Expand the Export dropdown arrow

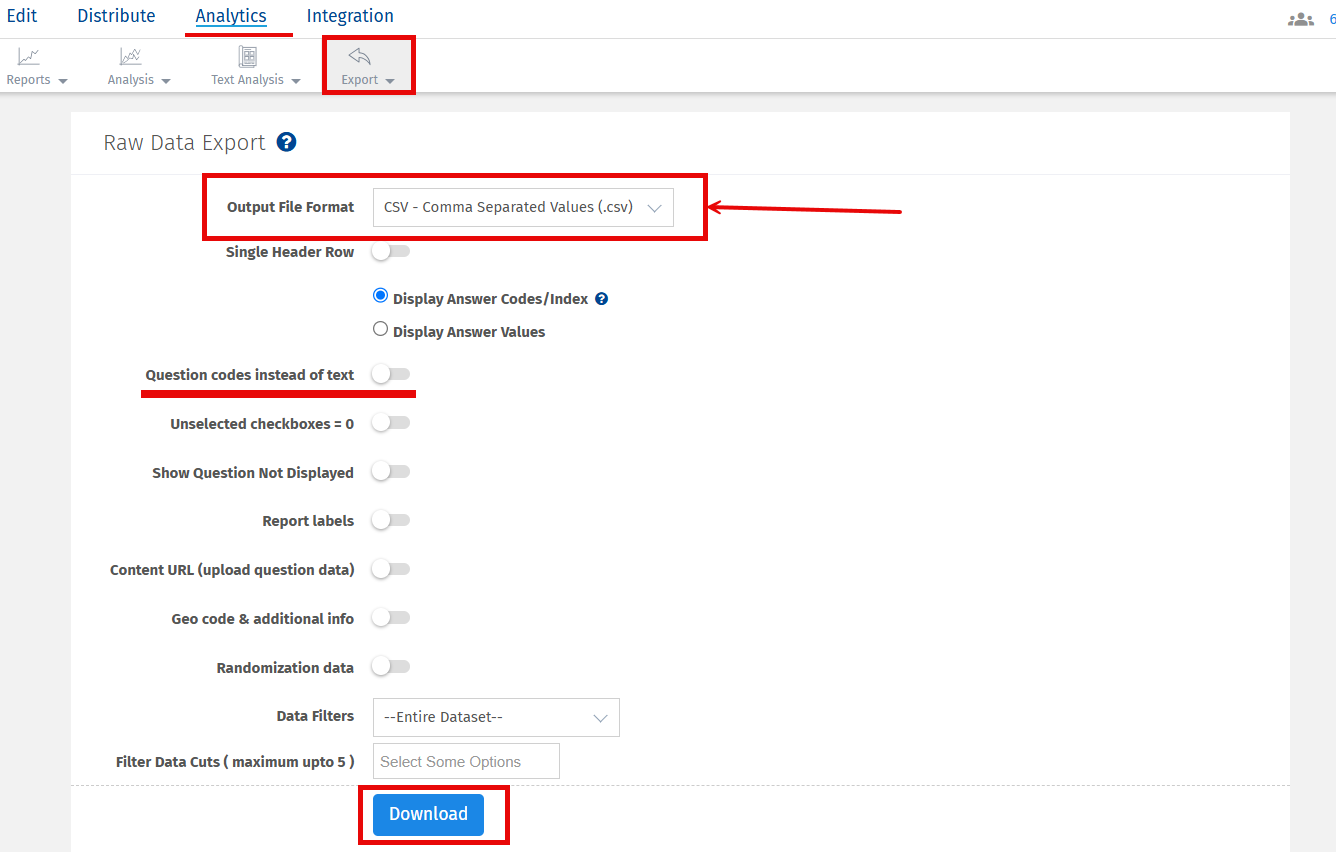click(x=390, y=81)
